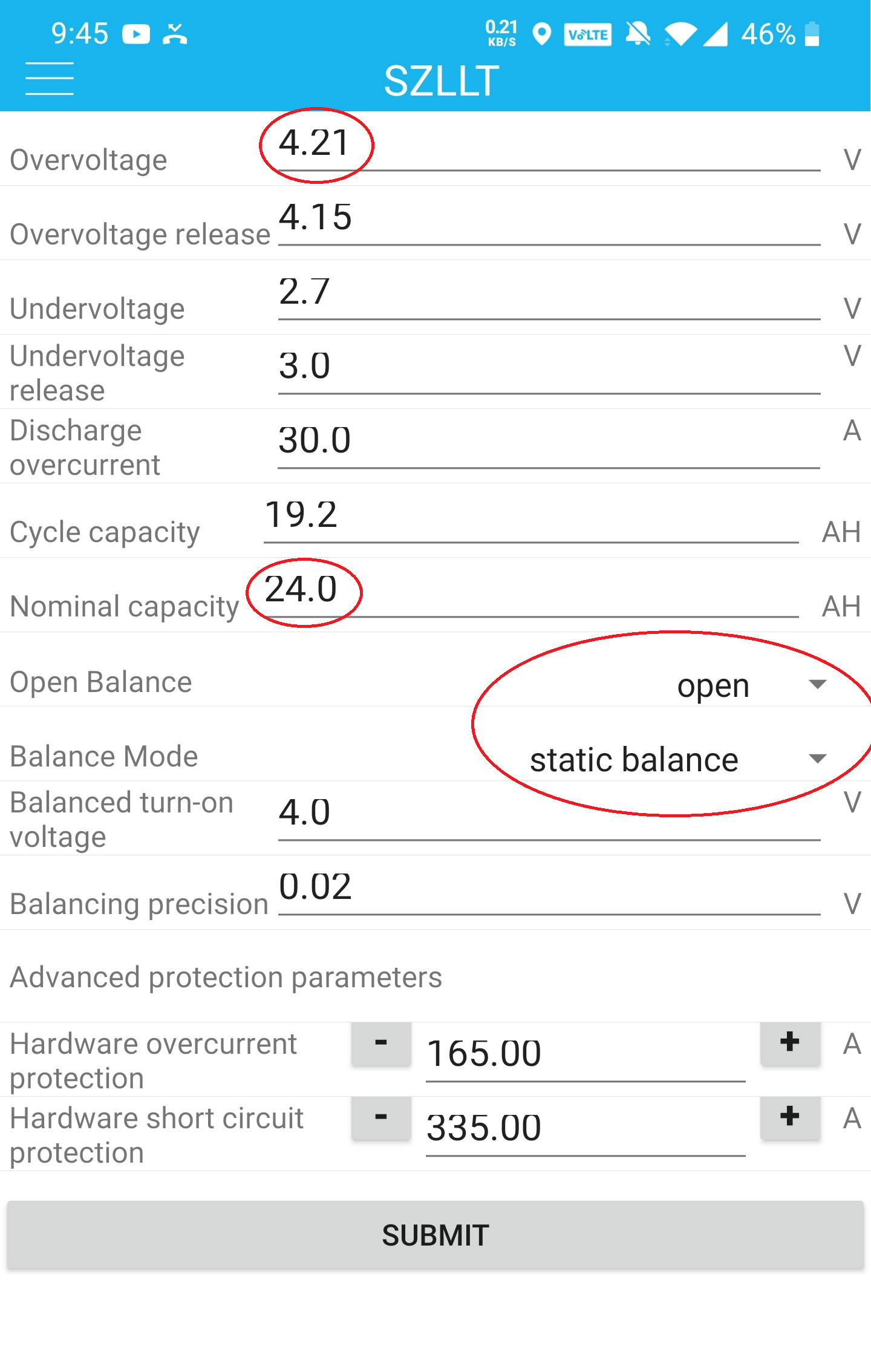Tap the battery status icon
The width and height of the screenshot is (871, 1372).
click(812, 34)
